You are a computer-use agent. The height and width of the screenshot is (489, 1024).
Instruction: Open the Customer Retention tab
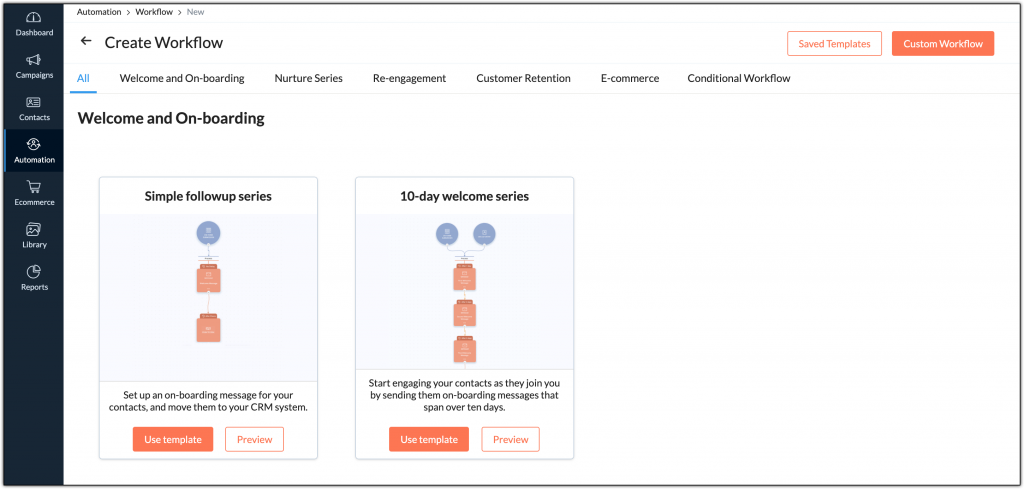523,78
